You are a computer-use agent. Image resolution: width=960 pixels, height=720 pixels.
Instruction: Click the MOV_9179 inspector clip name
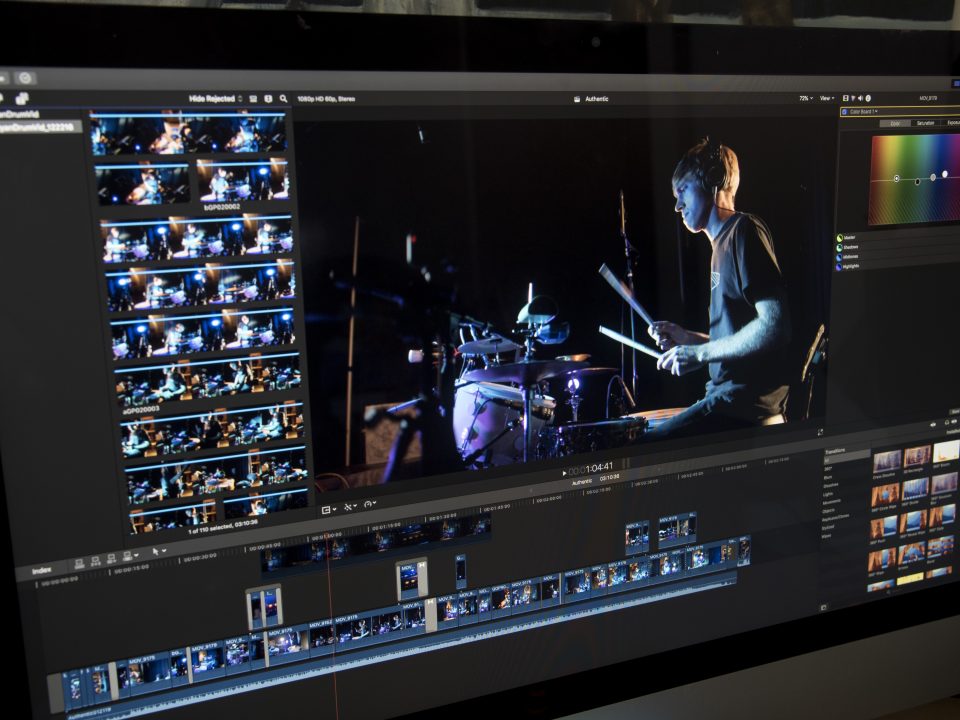point(928,98)
